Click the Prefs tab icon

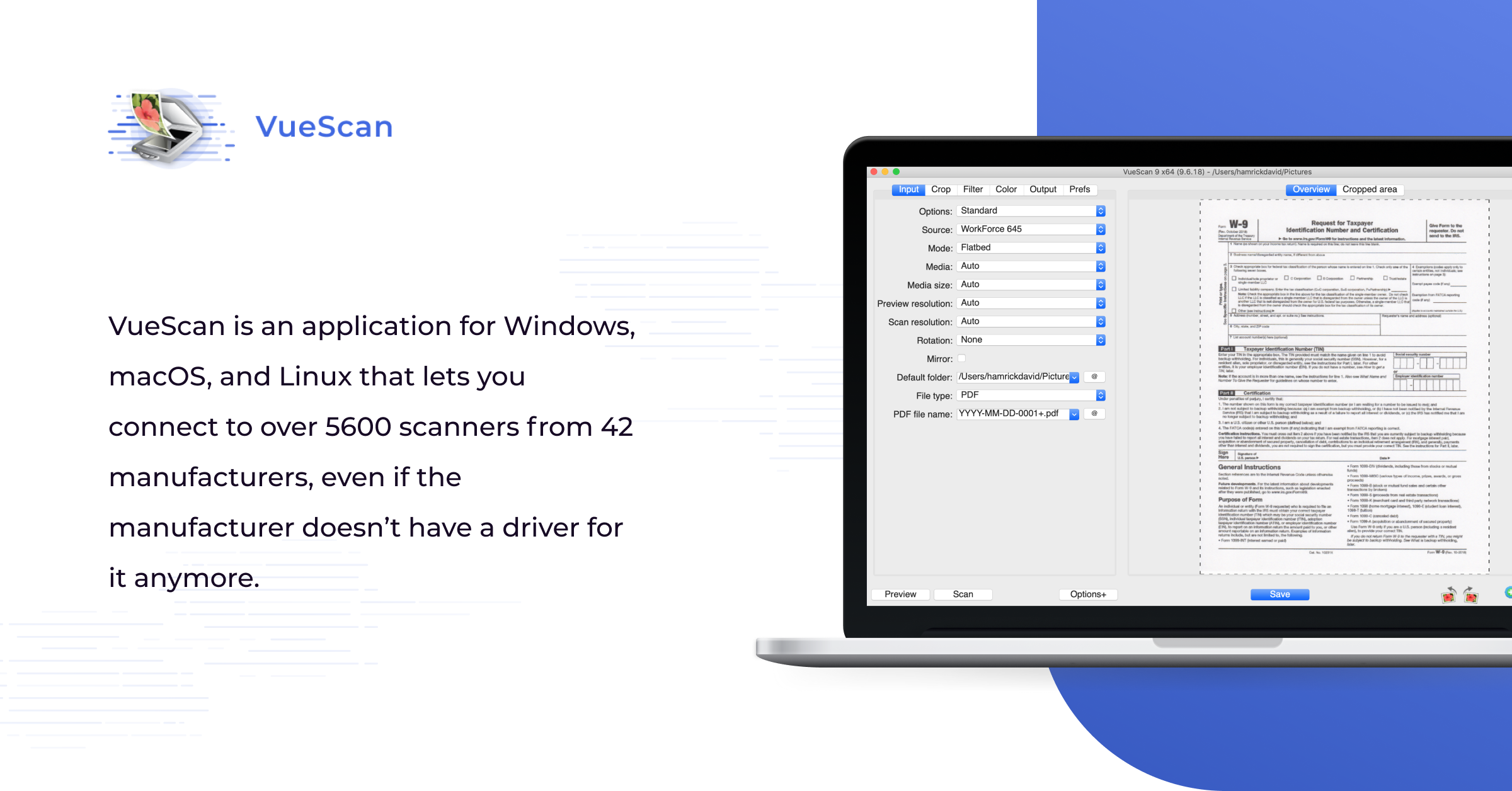pos(1089,190)
